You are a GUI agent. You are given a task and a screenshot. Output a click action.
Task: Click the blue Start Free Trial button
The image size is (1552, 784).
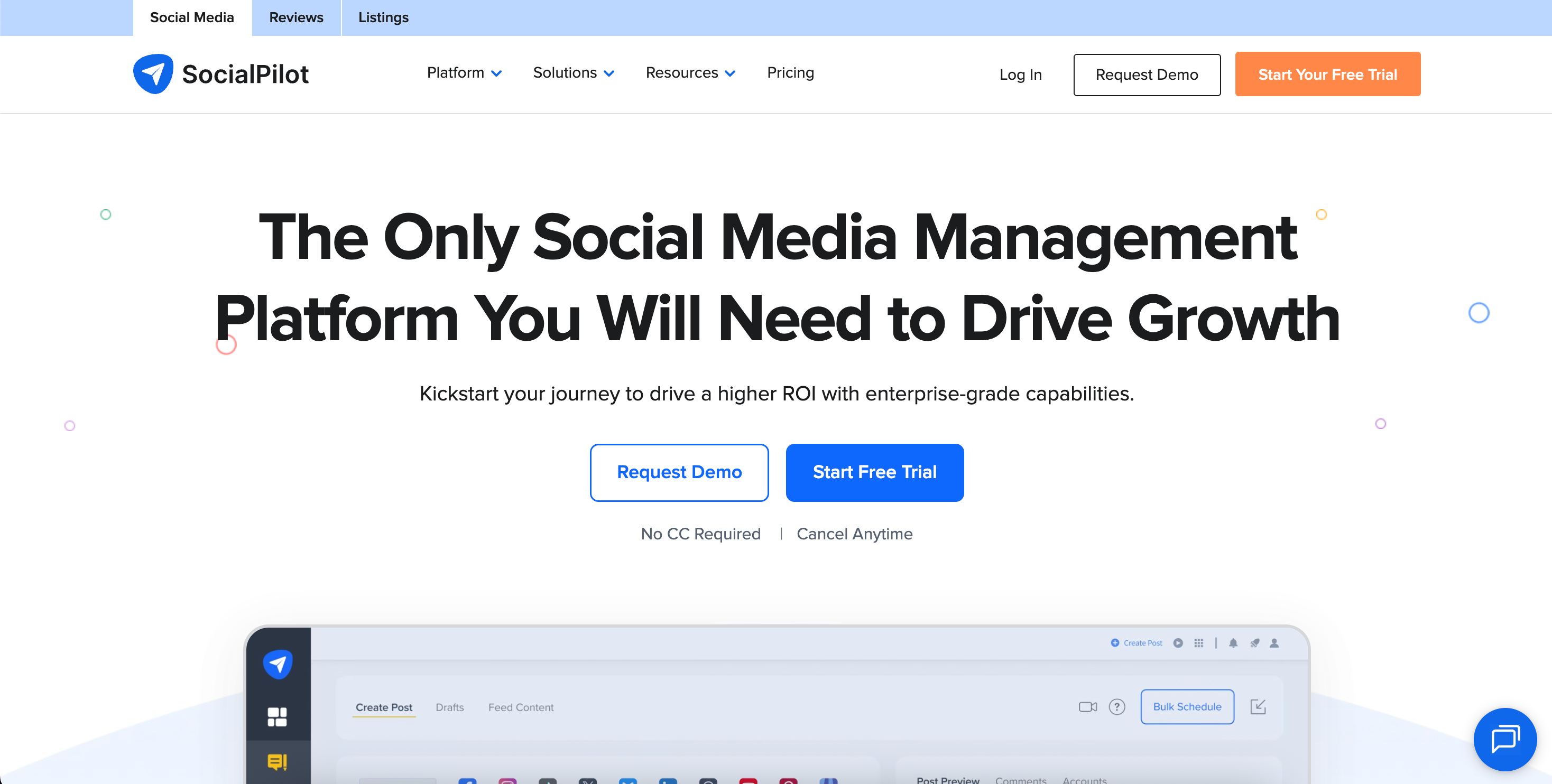pyautogui.click(x=874, y=472)
